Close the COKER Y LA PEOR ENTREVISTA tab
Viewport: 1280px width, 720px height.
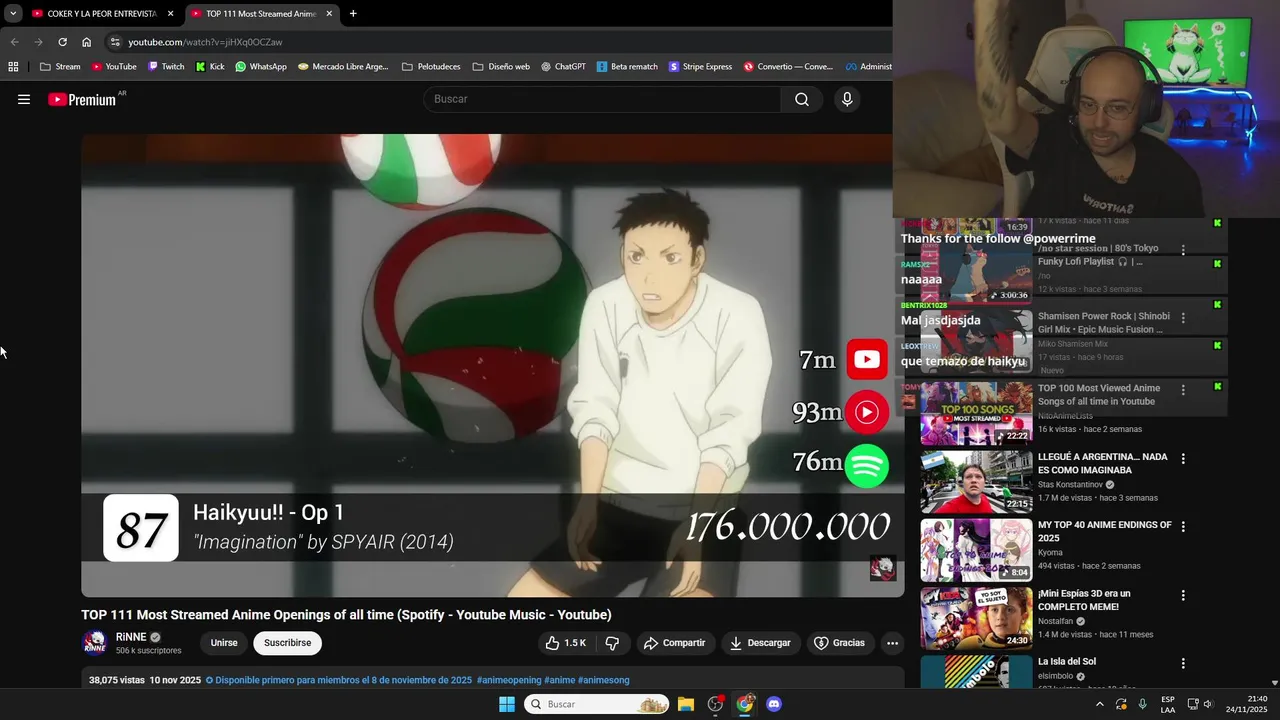tap(170, 14)
